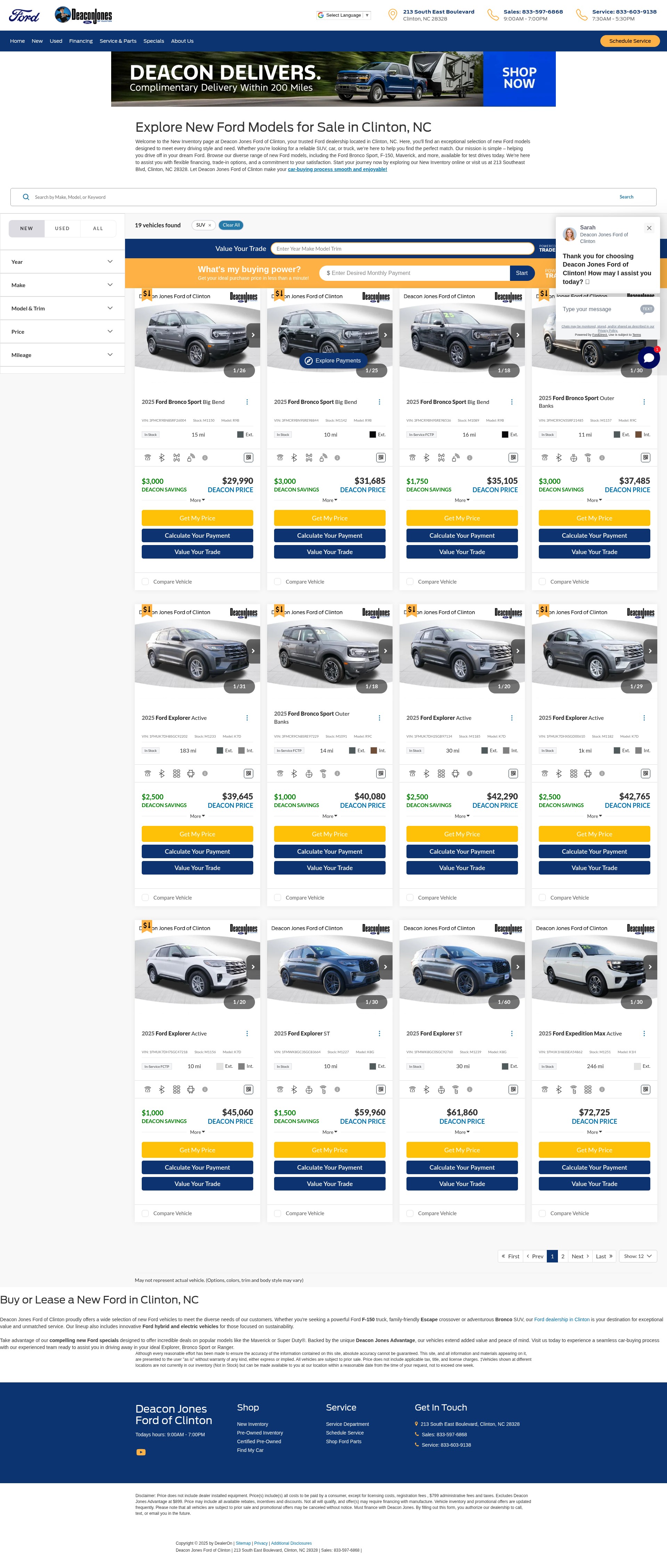667x1568 pixels.
Task: Click the Ford logo in the header
Action: click(x=24, y=16)
